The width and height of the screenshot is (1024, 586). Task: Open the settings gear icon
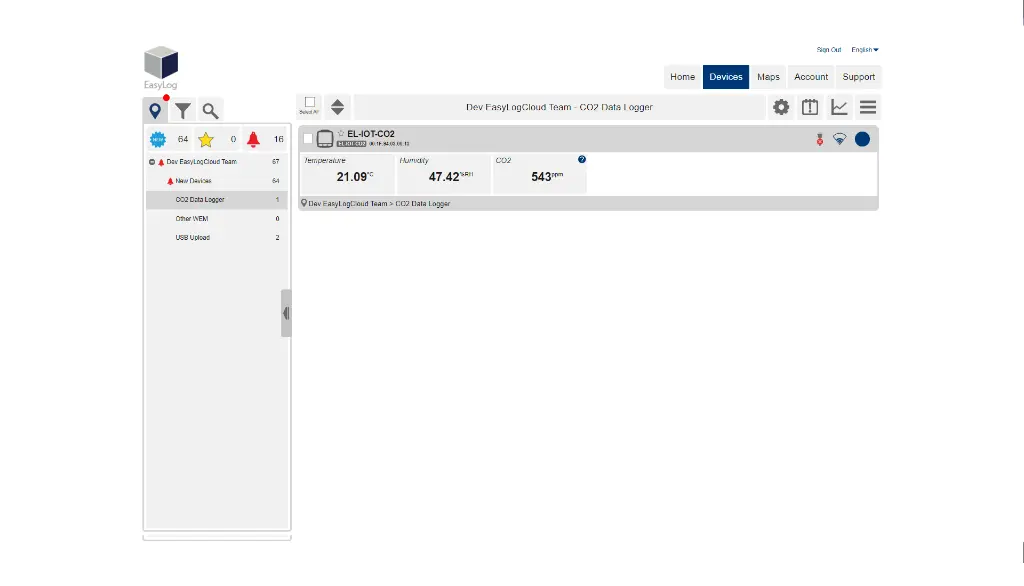[x=781, y=107]
